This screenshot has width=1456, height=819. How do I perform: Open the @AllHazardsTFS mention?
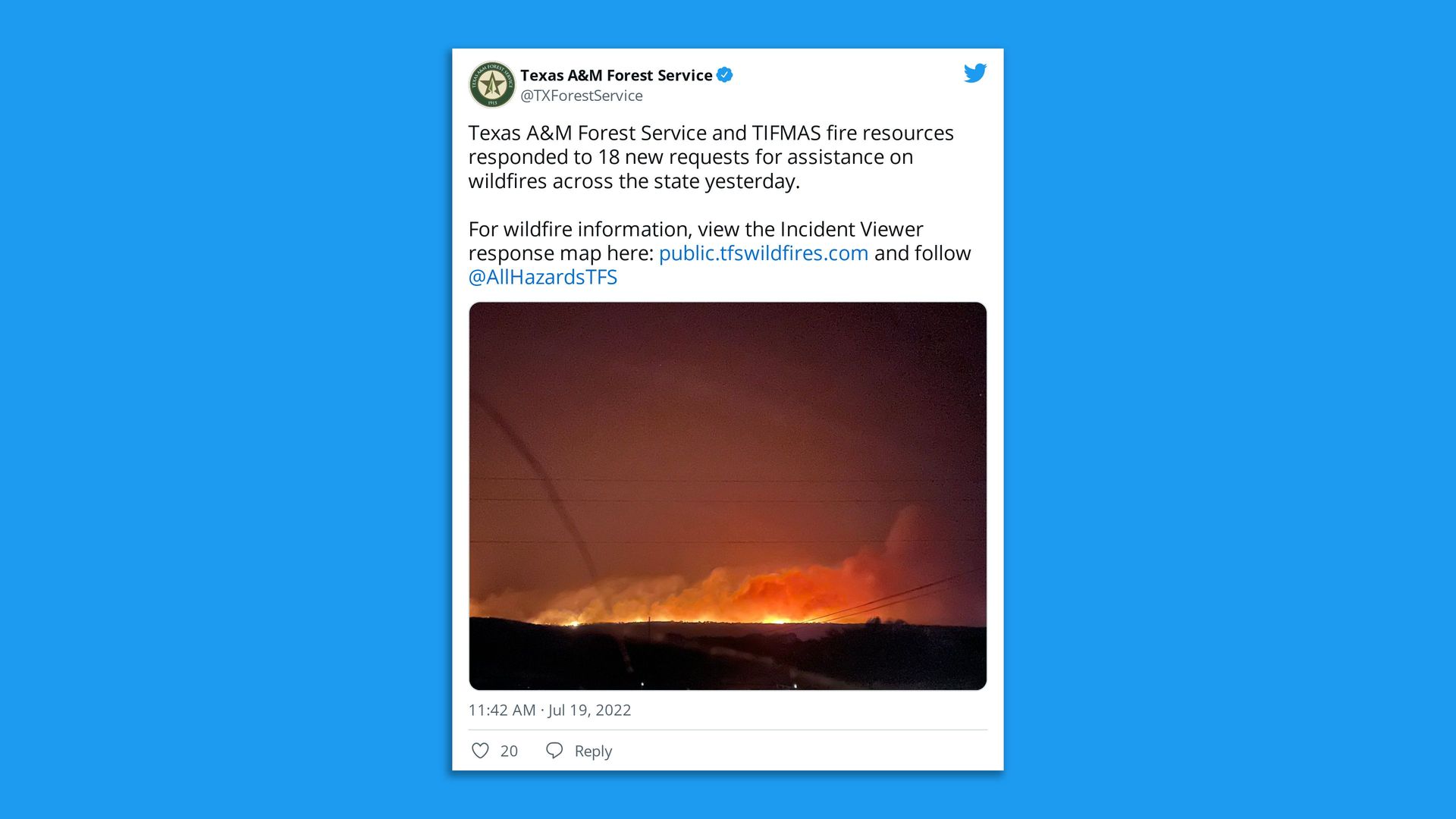(x=543, y=278)
